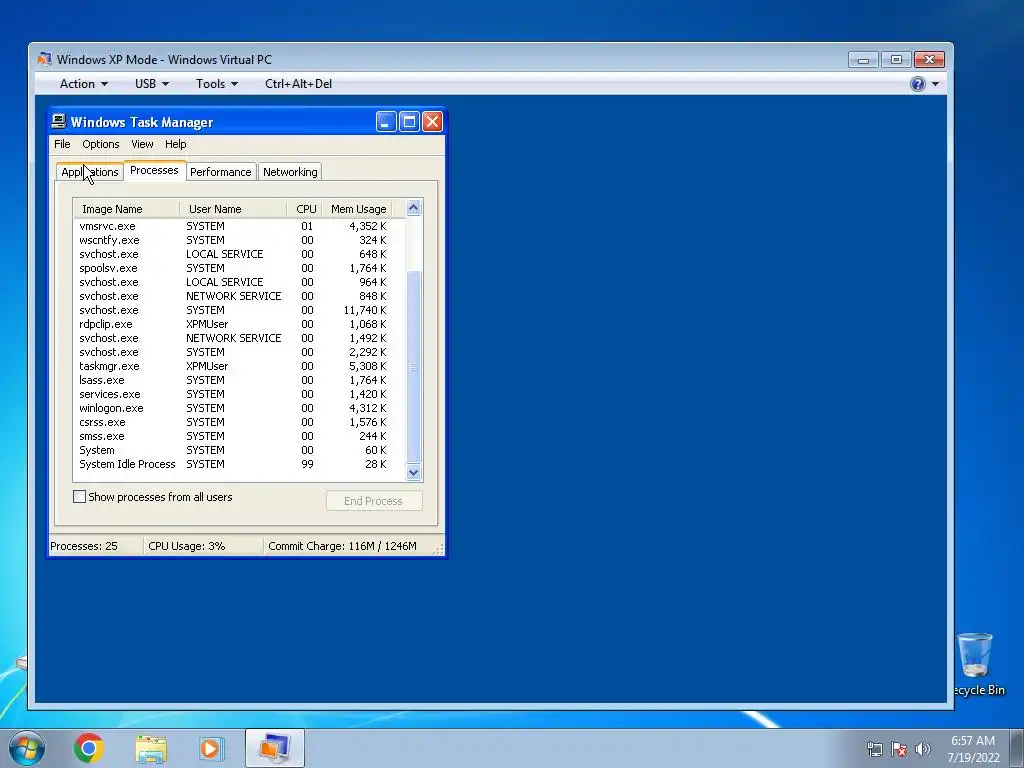Select the csrss.exe process row
Image resolution: width=1024 pixels, height=768 pixels.
(x=239, y=423)
